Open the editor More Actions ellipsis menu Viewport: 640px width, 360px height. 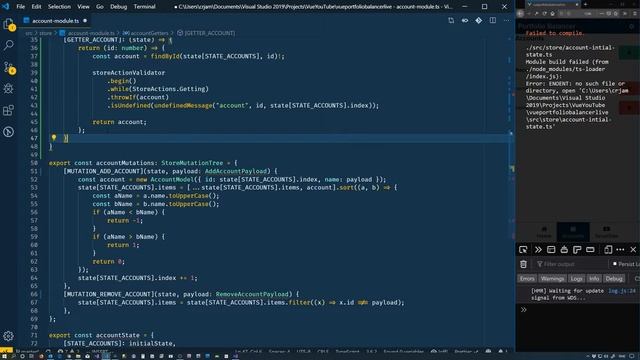[x=507, y=20]
